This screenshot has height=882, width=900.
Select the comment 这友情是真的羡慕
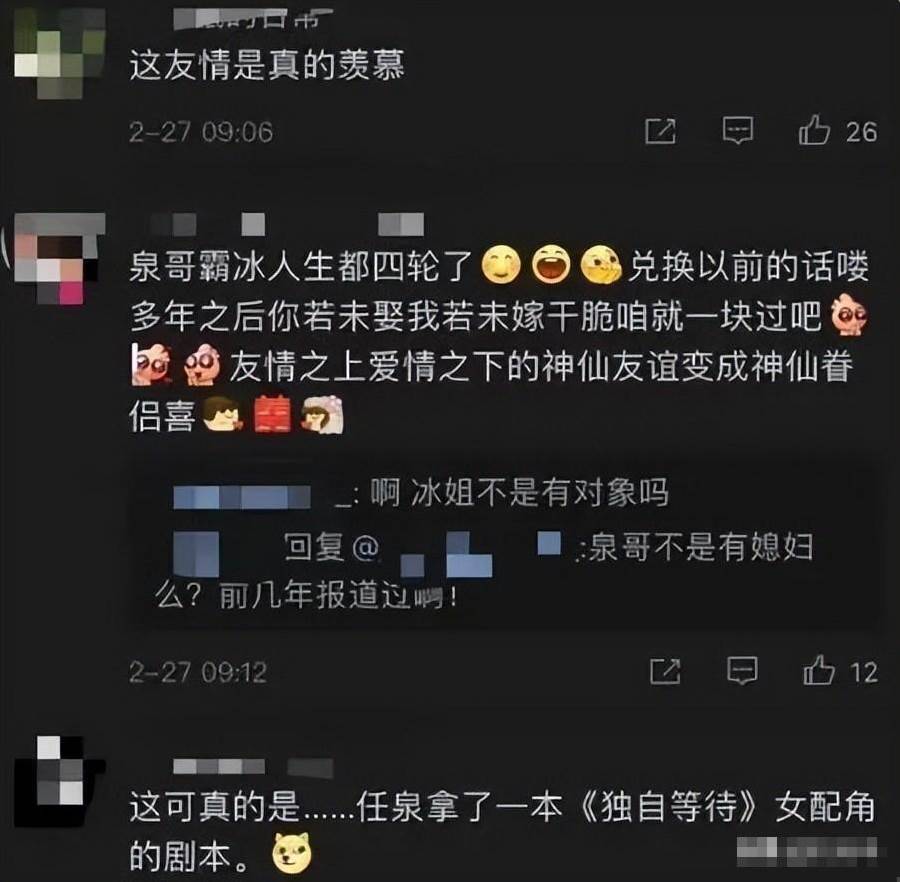[267, 65]
